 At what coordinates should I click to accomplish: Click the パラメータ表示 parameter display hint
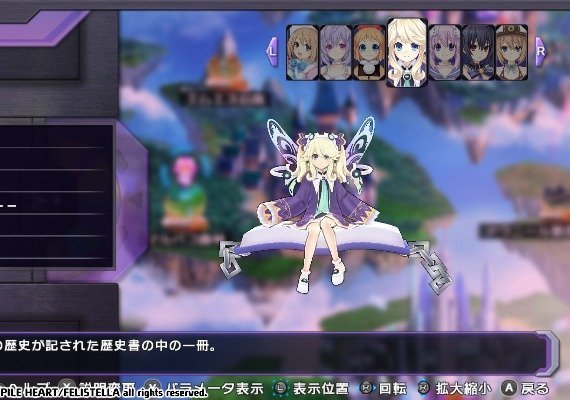(x=204, y=388)
